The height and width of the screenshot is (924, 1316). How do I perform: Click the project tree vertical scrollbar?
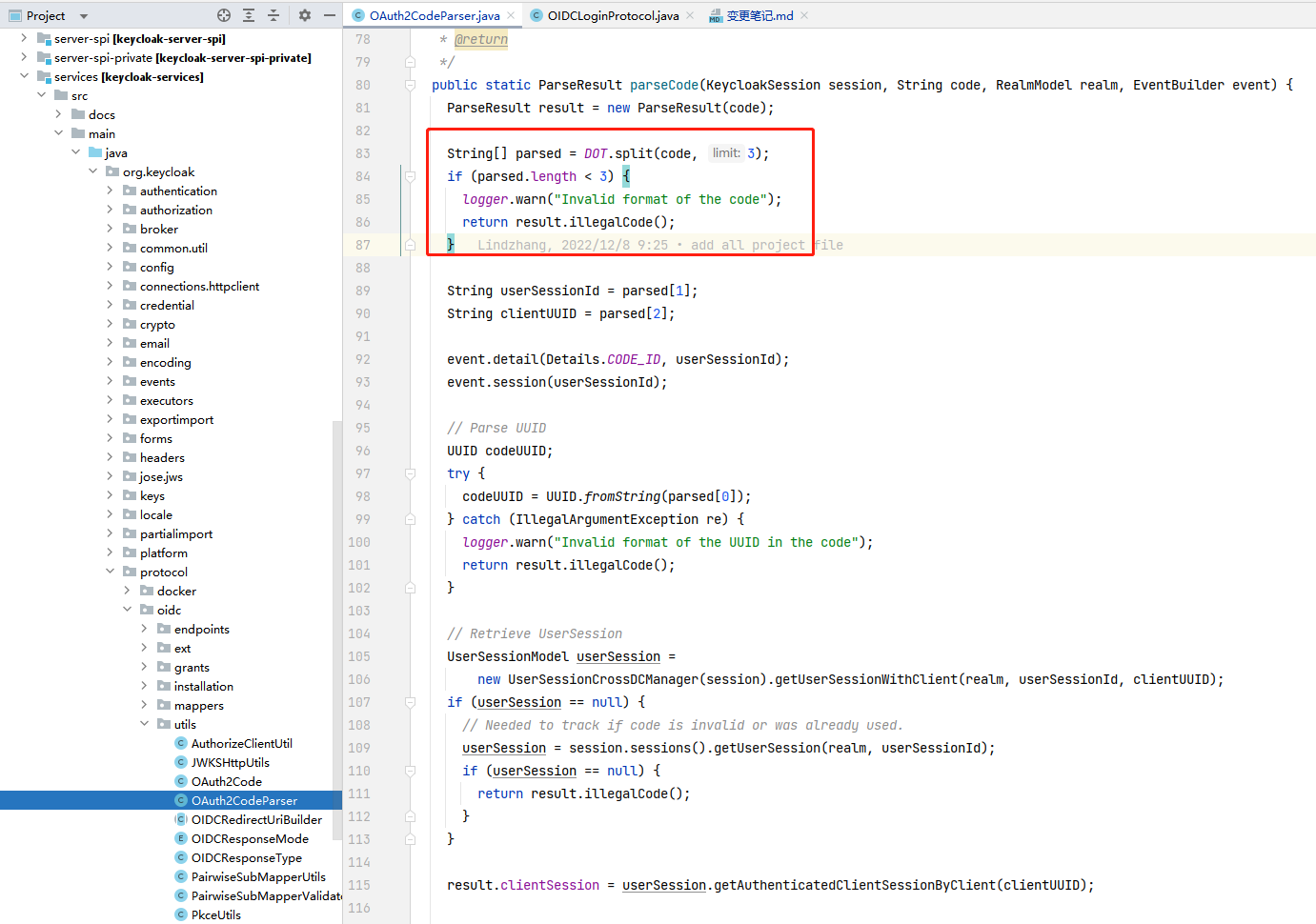[336, 629]
